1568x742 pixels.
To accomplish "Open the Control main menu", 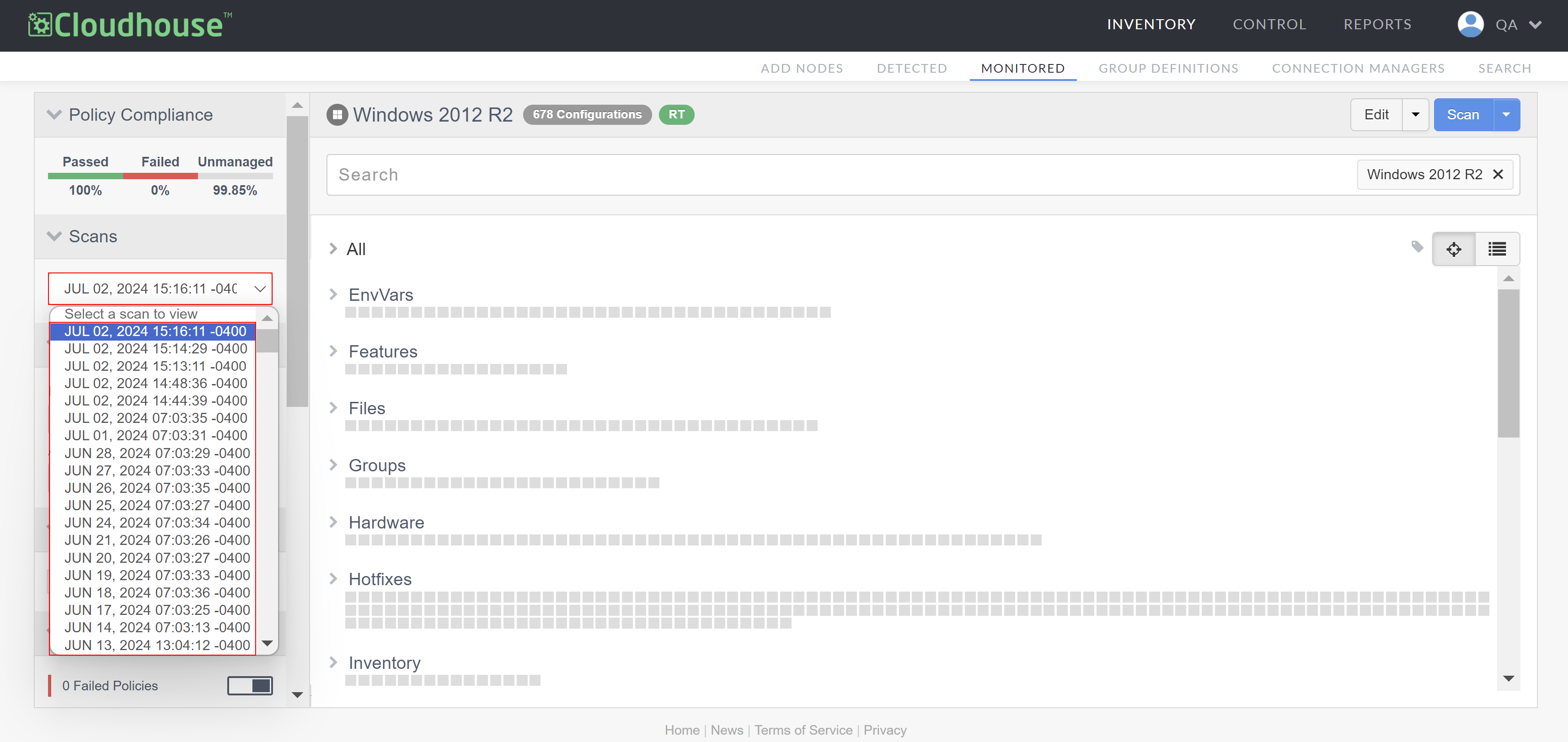I will 1270,24.
